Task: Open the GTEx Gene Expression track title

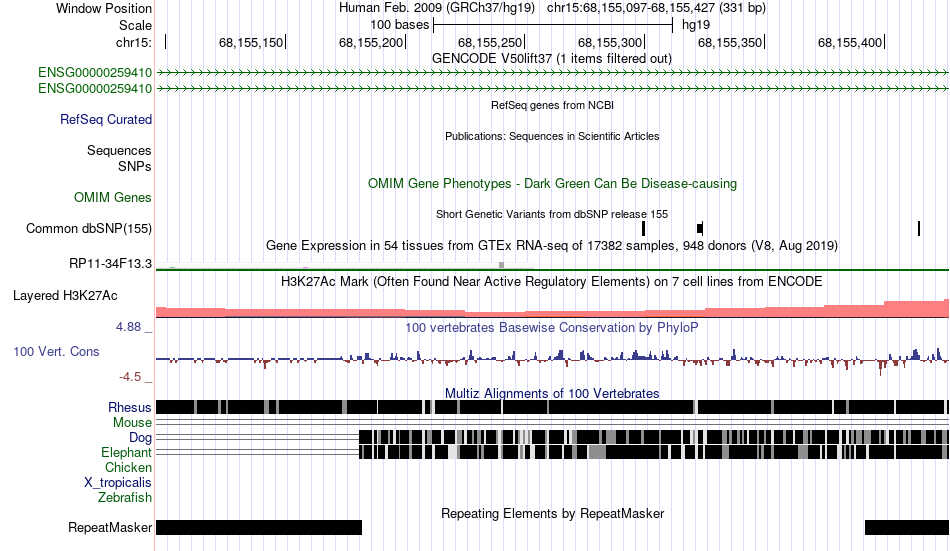Action: click(552, 245)
